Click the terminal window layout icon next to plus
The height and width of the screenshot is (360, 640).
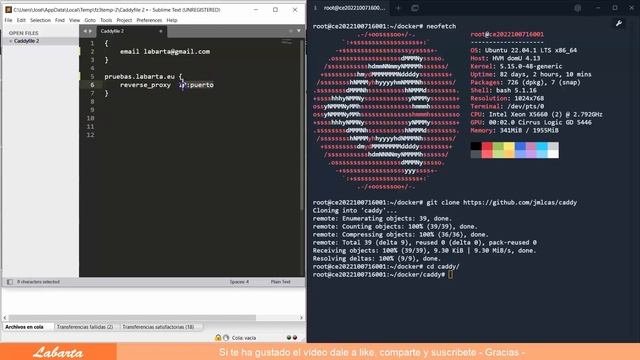(415, 8)
